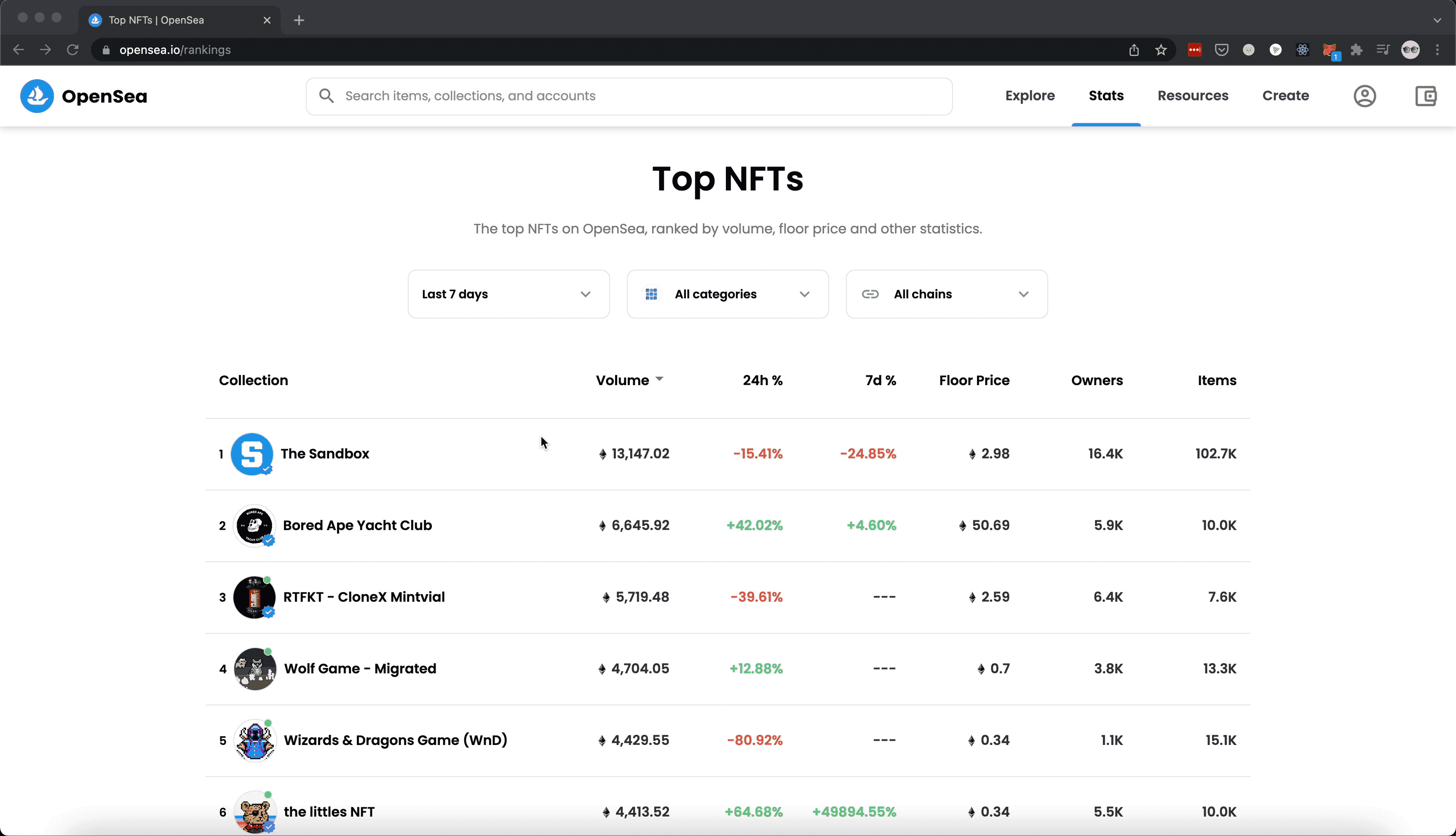Bookmark this page with the star
This screenshot has height=836, width=1456.
[x=1161, y=50]
